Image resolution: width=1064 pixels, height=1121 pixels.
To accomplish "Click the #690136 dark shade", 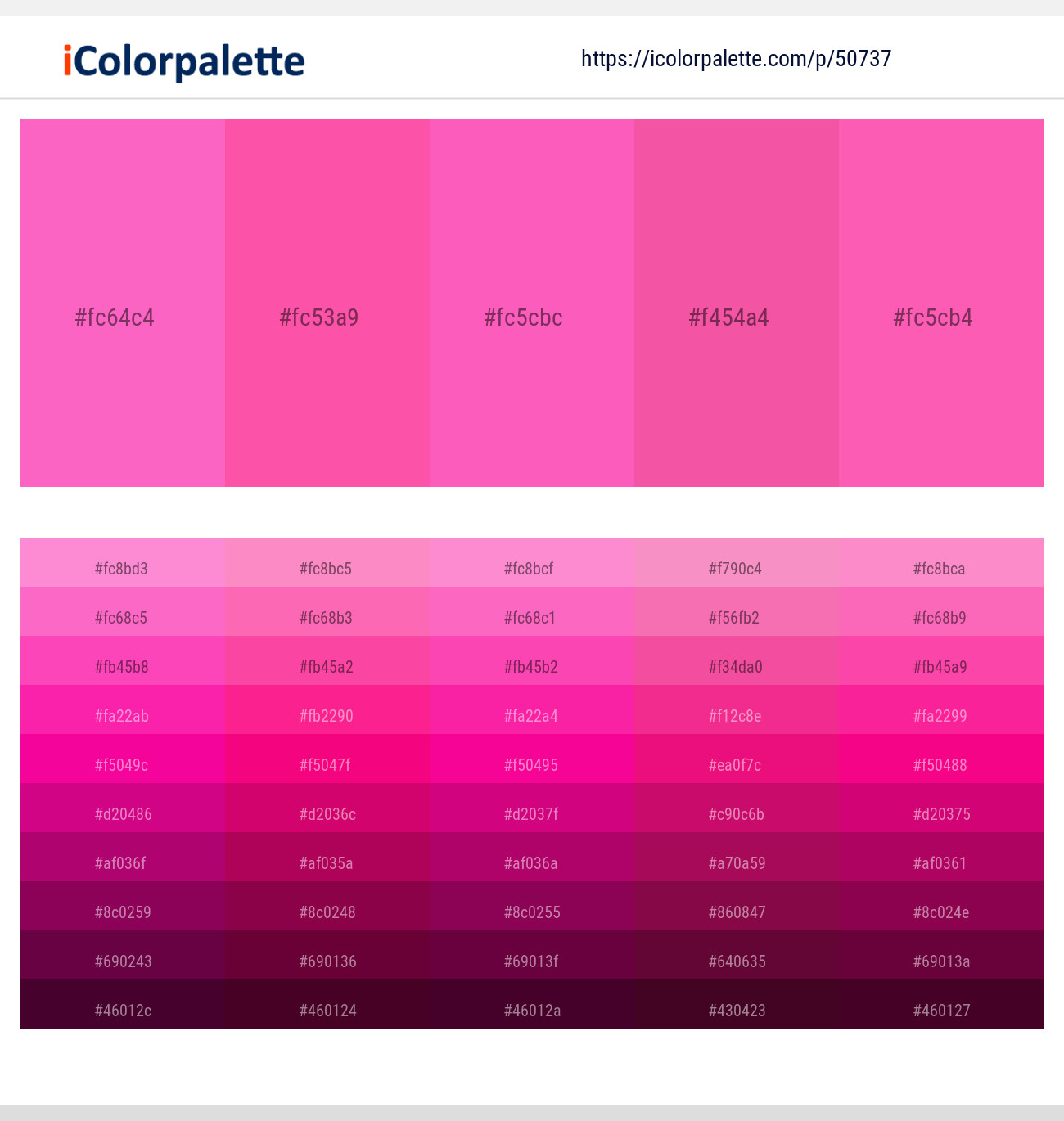I will (327, 961).
